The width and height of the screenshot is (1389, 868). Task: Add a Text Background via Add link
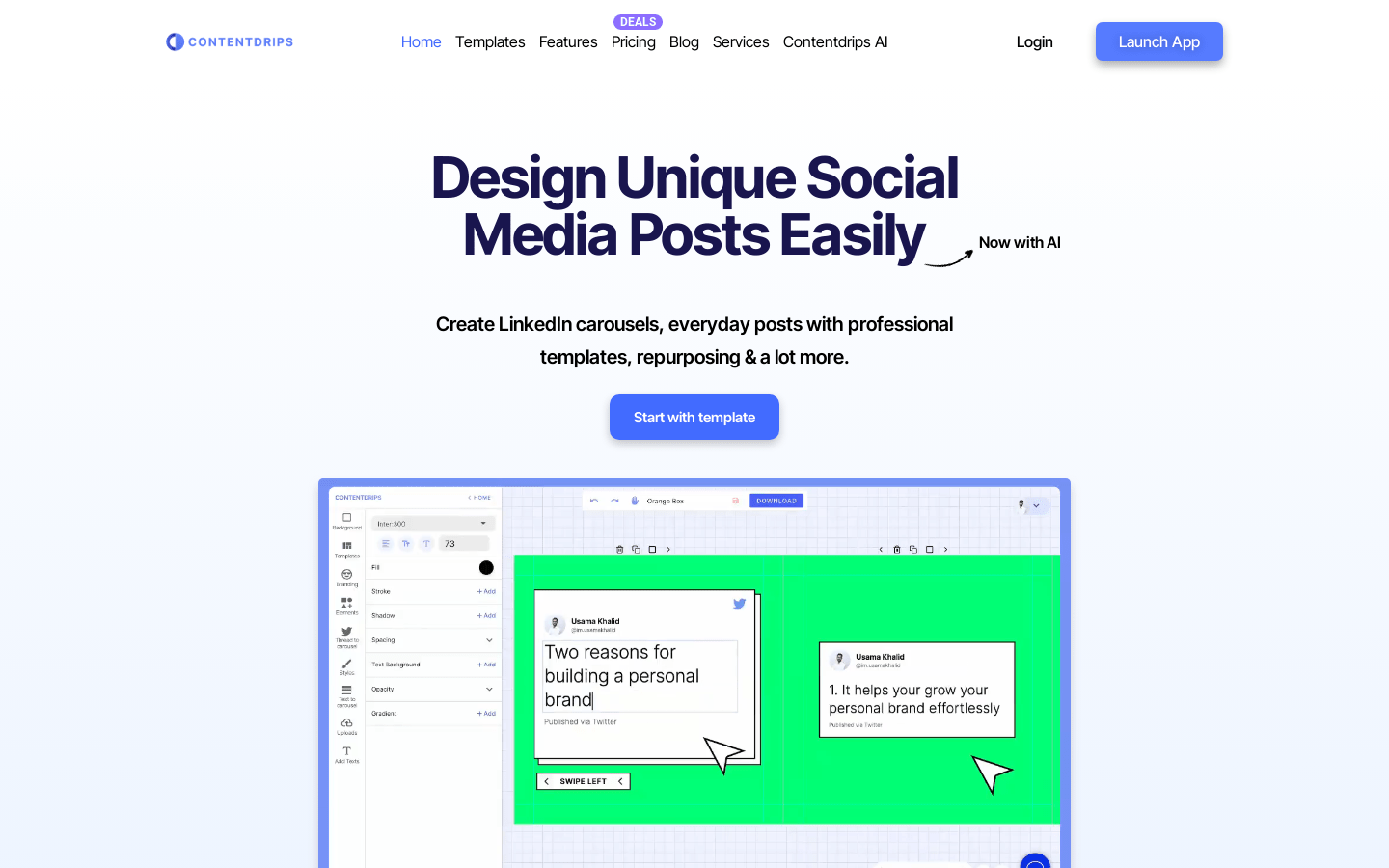pyautogui.click(x=486, y=665)
